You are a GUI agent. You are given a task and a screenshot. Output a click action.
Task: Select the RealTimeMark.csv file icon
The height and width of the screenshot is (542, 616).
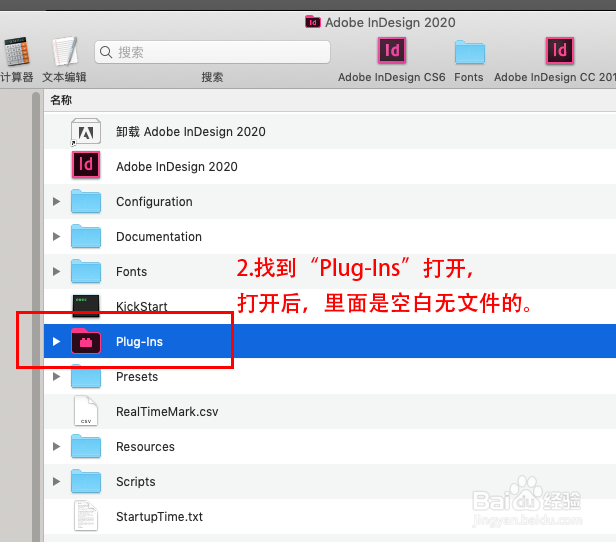[86, 411]
